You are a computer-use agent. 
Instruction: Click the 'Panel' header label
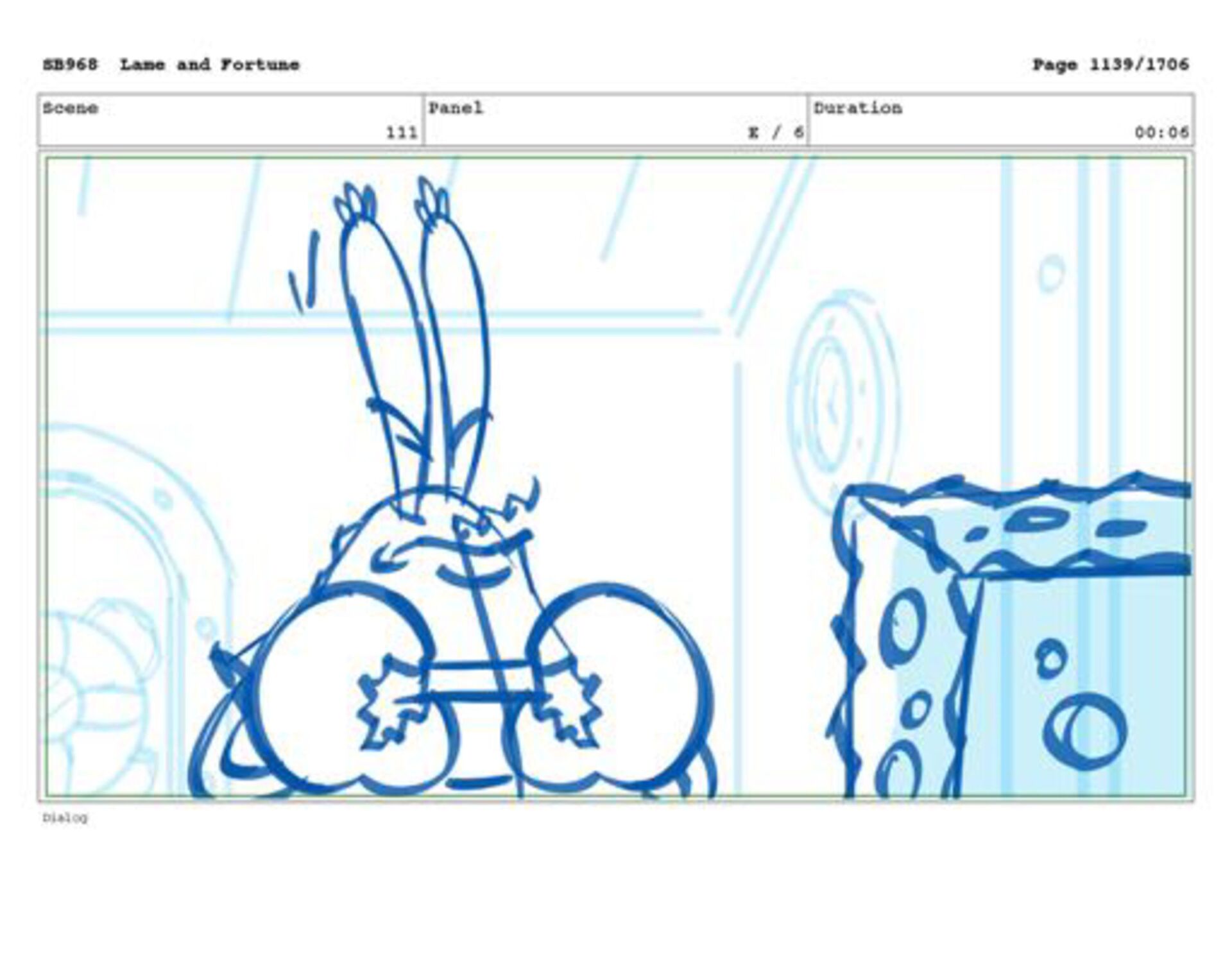tap(456, 108)
